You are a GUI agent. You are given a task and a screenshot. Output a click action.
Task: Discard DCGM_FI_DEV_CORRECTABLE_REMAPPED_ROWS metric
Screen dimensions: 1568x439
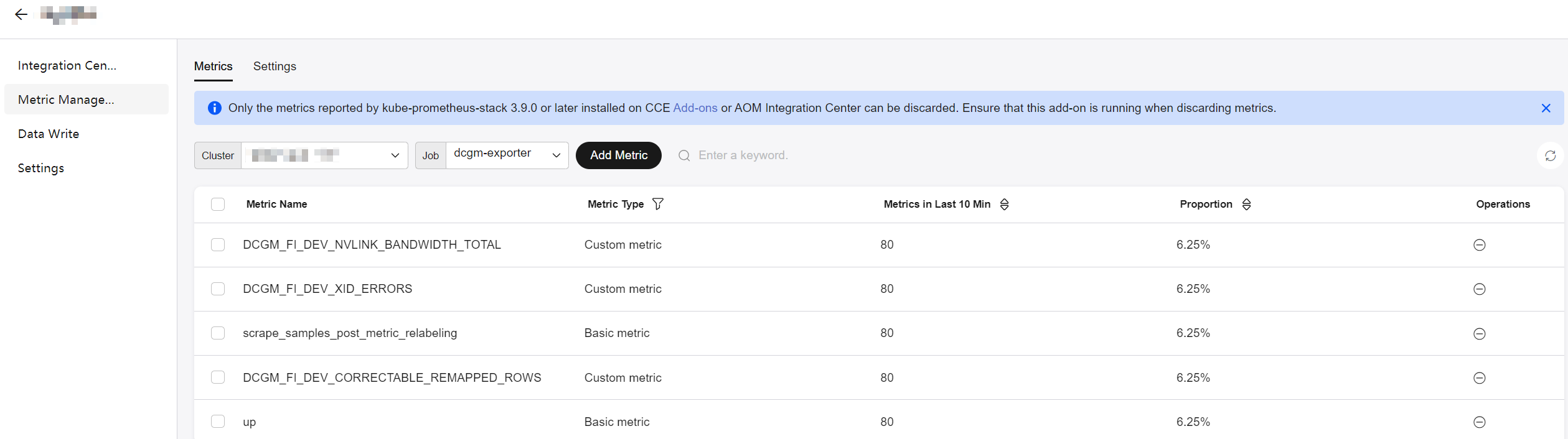1480,378
